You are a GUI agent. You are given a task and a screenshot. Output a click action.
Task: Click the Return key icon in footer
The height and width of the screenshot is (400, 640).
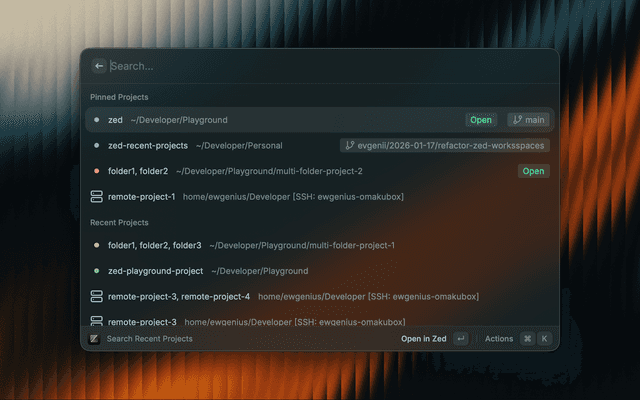[460, 339]
